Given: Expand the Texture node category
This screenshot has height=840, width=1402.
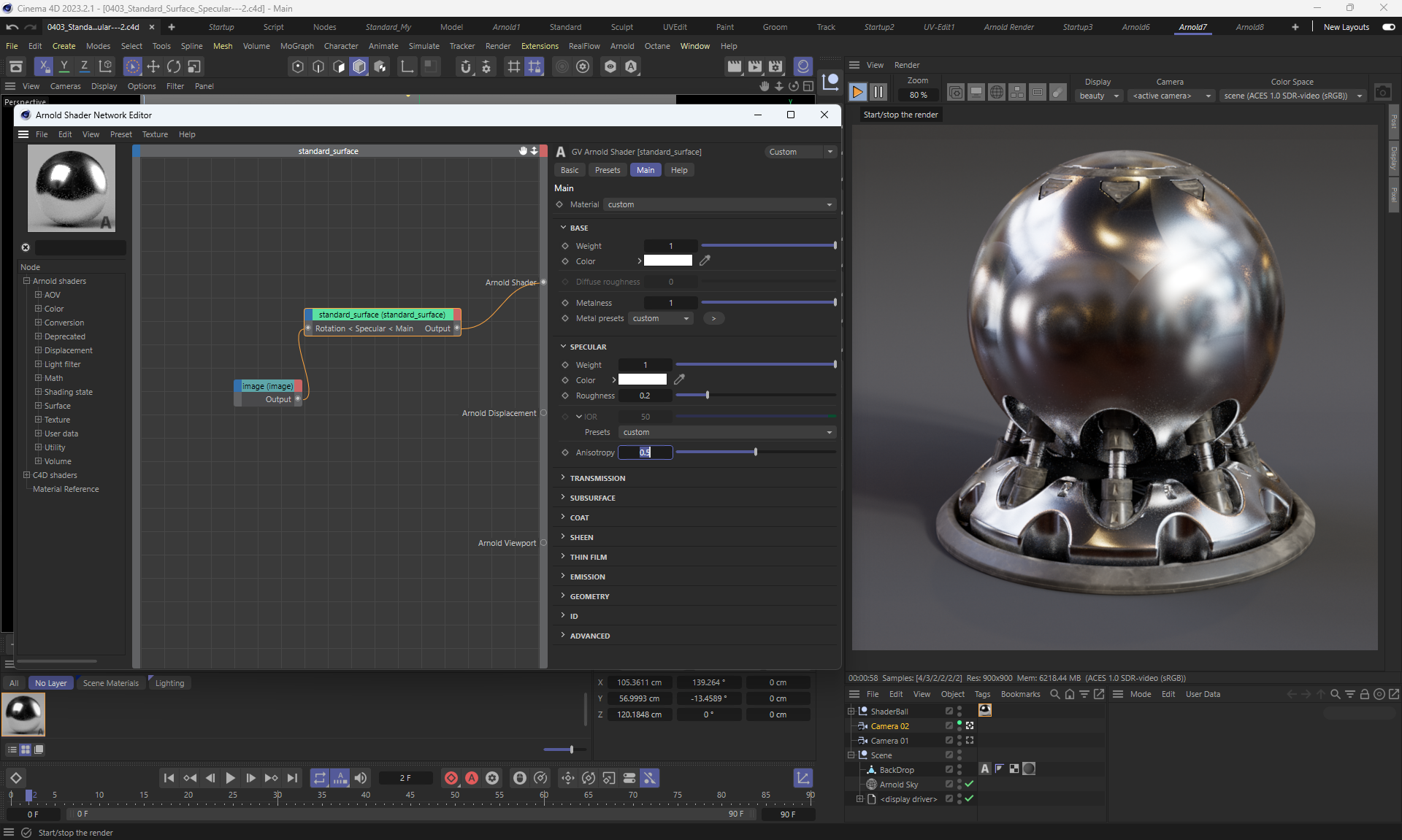Looking at the screenshot, I should coord(38,420).
